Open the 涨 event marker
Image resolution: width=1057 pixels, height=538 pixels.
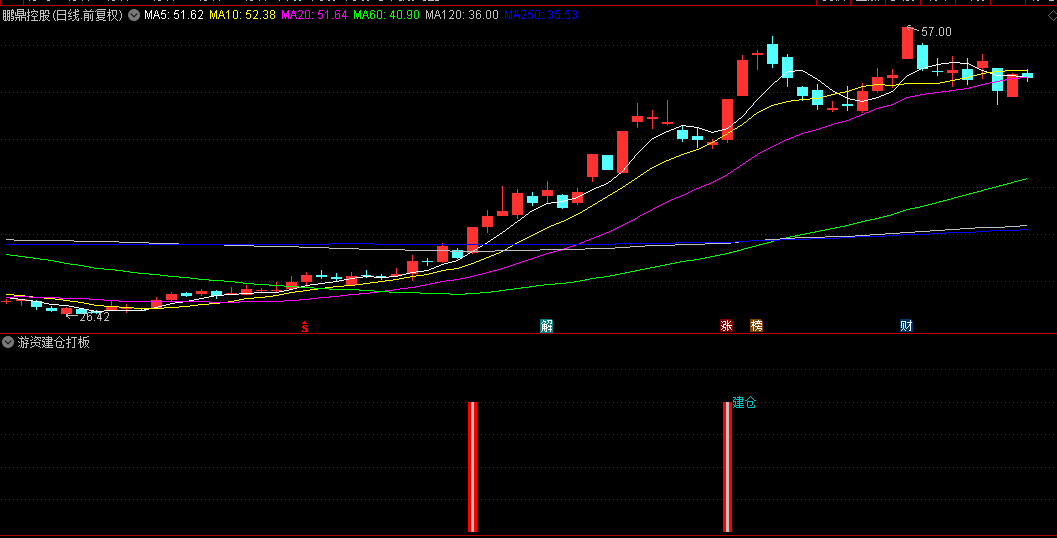click(x=726, y=326)
